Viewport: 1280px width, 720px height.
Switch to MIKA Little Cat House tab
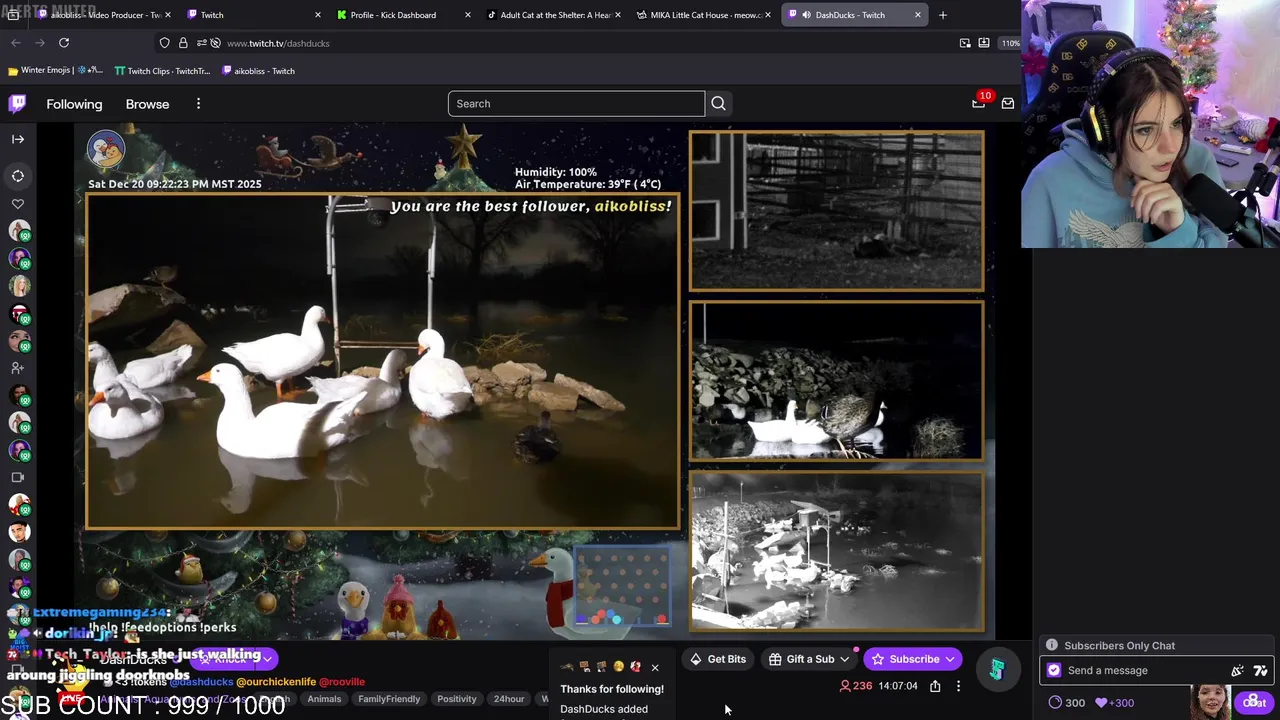pyautogui.click(x=702, y=15)
